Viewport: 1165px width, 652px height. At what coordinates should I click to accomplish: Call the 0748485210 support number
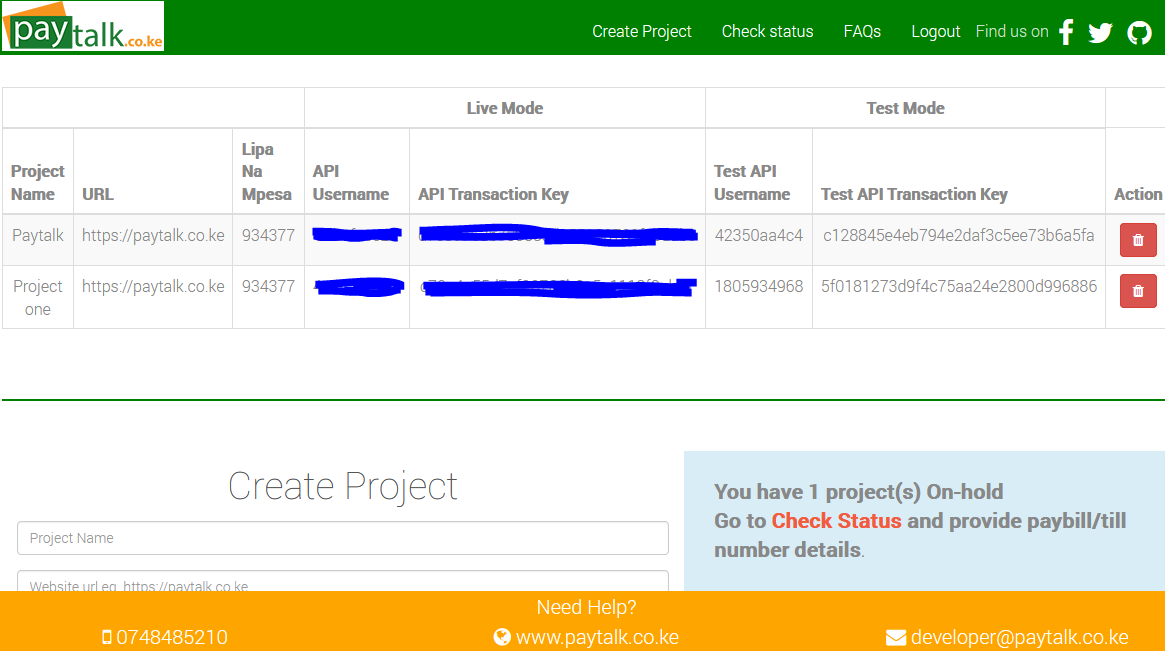(172, 637)
